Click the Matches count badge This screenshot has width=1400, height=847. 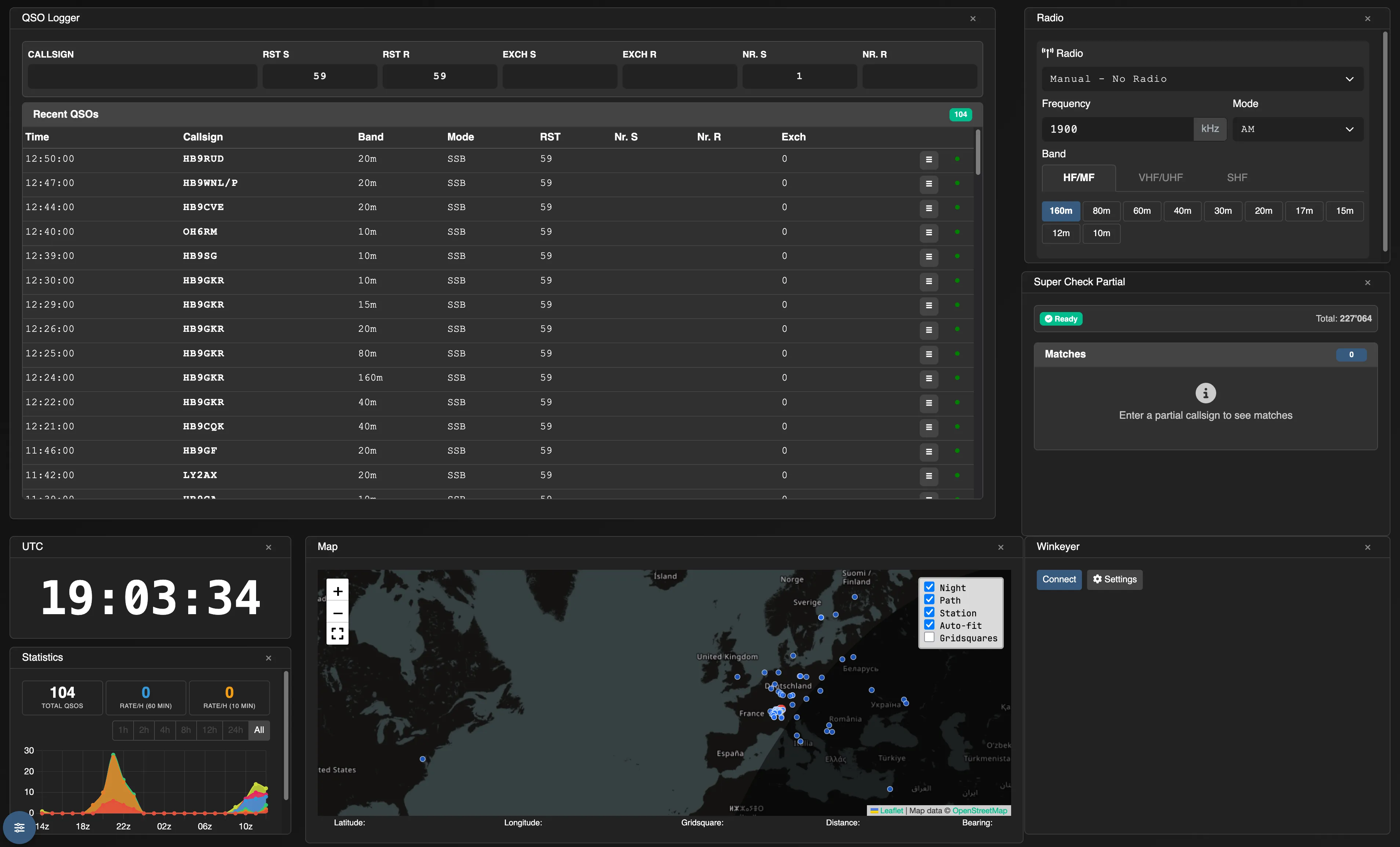click(1351, 355)
